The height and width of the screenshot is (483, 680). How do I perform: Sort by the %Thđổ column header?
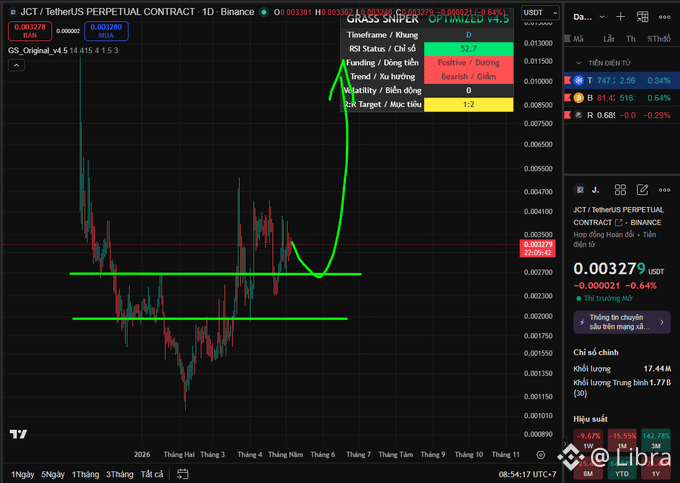point(659,39)
